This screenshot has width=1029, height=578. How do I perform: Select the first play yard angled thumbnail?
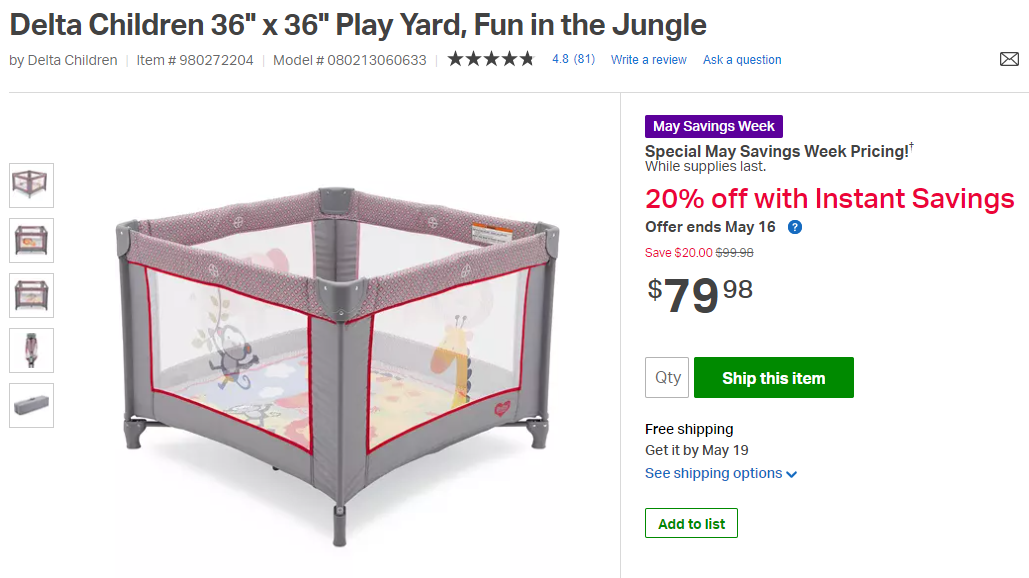(32, 185)
